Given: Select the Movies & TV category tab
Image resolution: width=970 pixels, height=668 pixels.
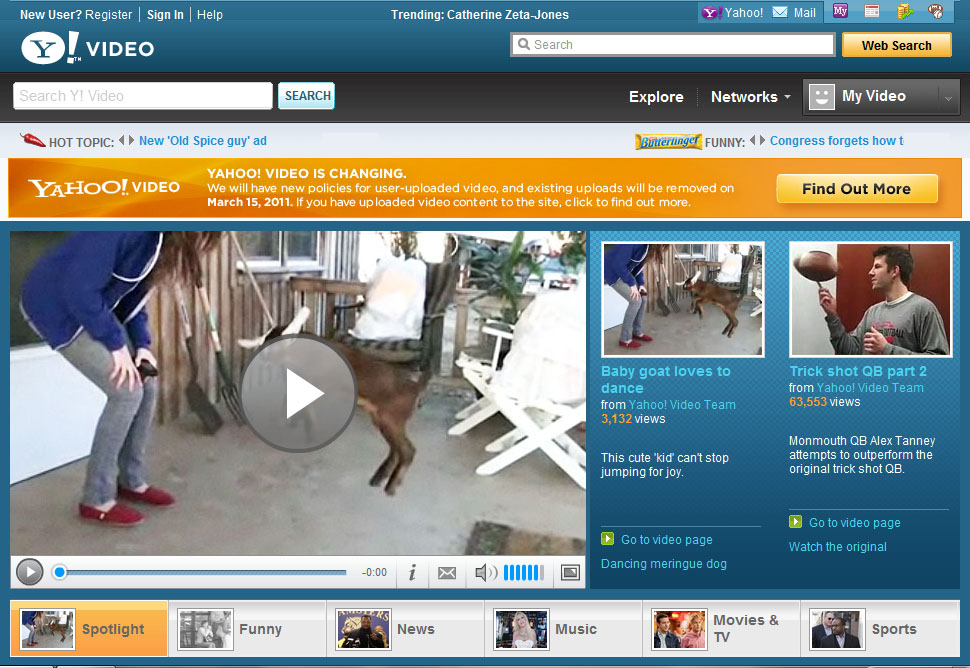Looking at the screenshot, I should (721, 628).
